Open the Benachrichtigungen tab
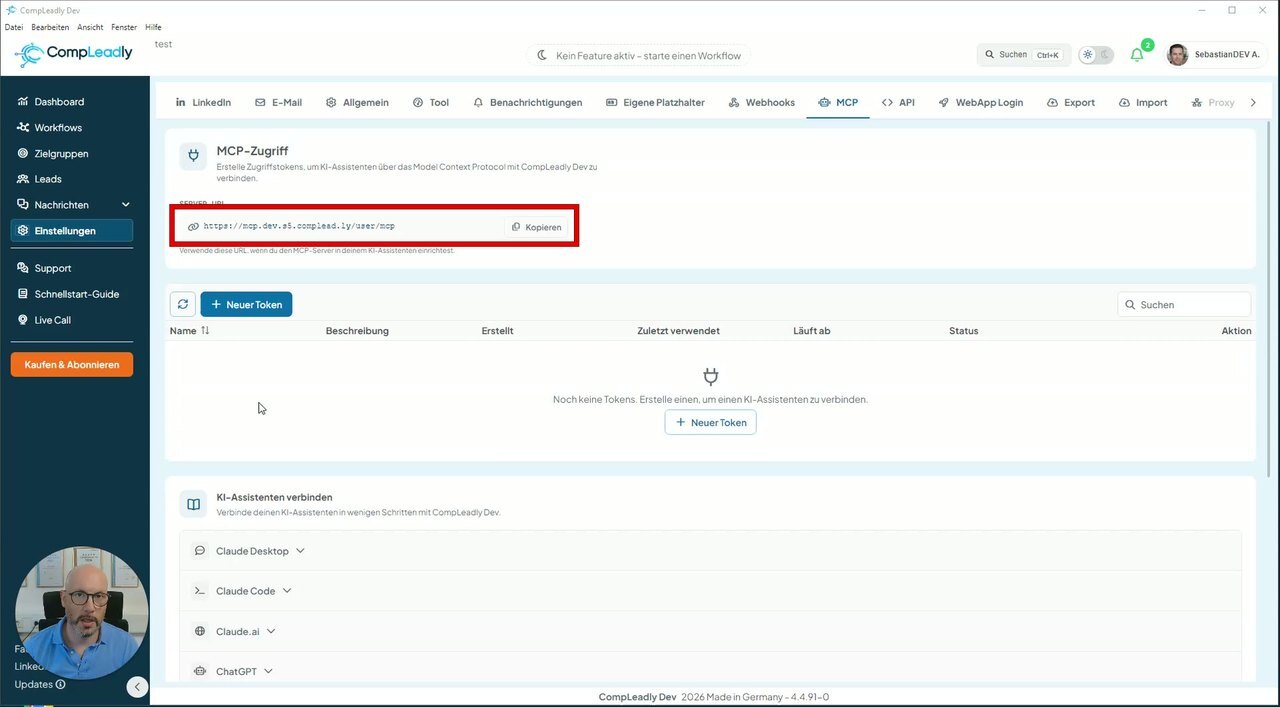 coord(528,102)
